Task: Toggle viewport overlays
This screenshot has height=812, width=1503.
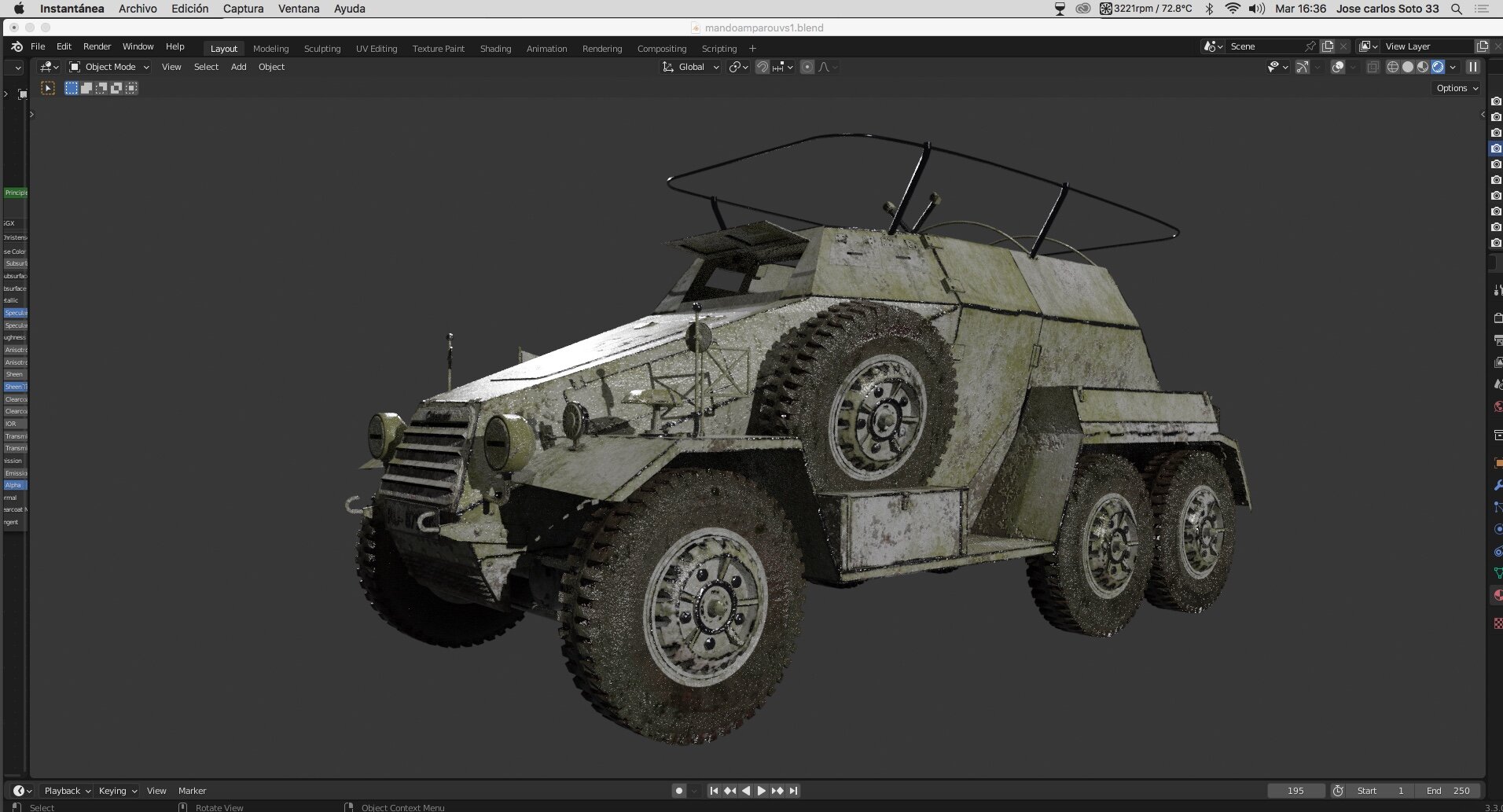Action: [1338, 67]
